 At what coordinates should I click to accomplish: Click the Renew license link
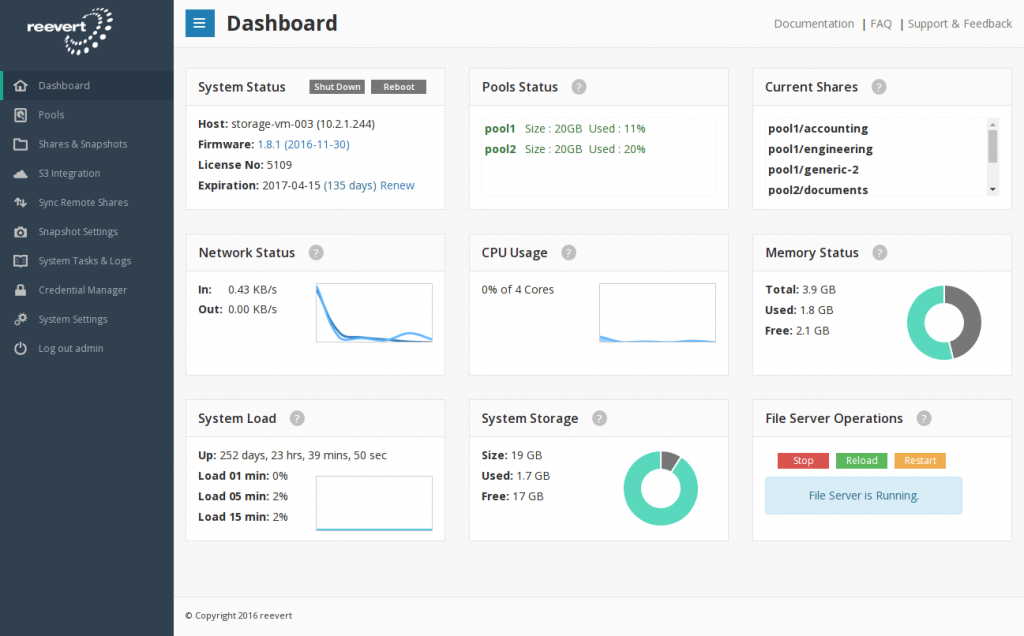[x=397, y=186]
